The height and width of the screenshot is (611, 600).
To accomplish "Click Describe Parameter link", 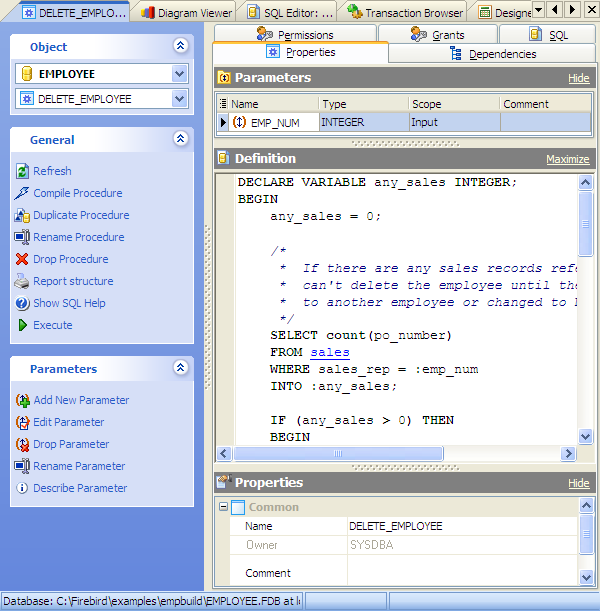I will pos(80,488).
